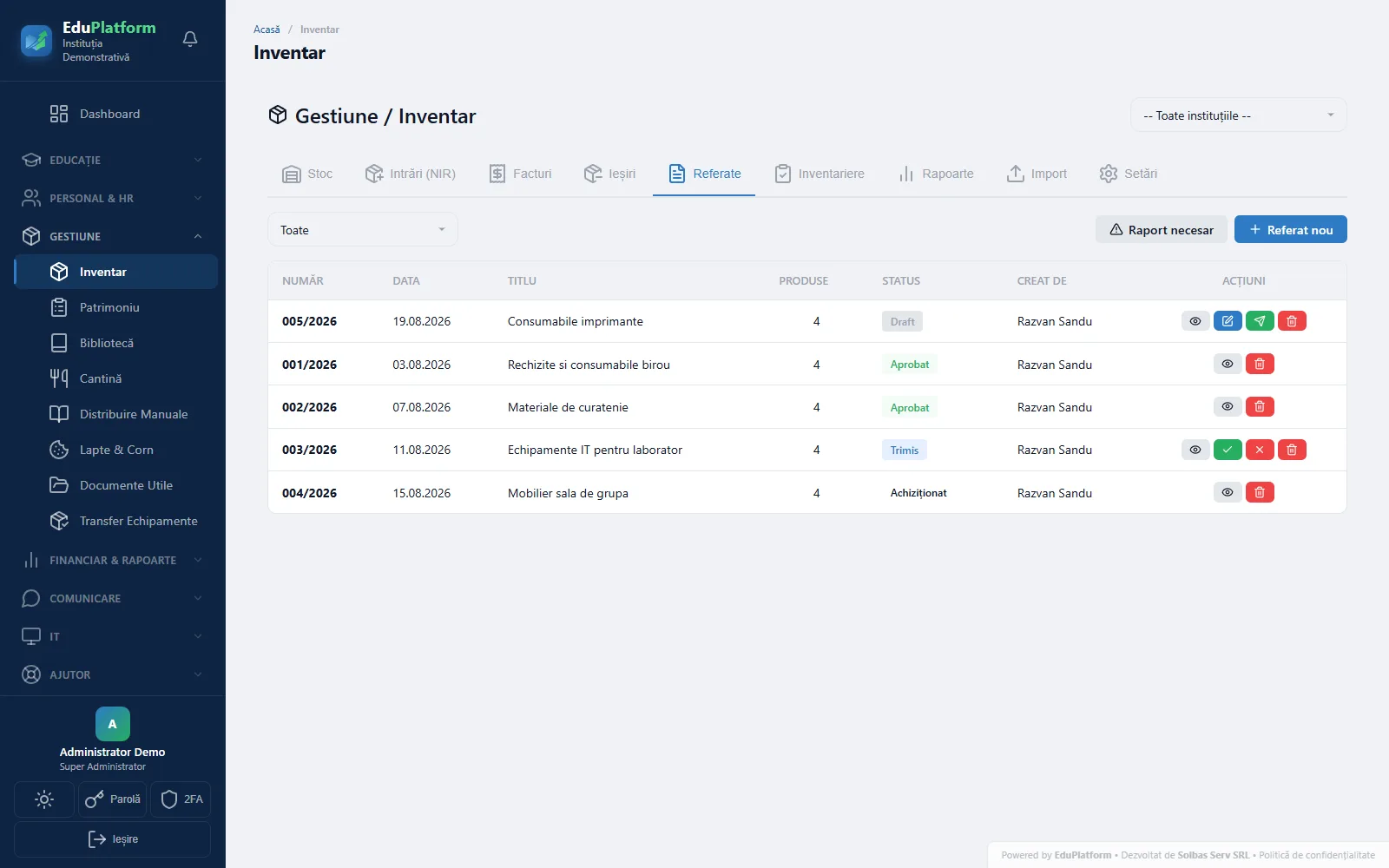
Task: Expand the COMUNICARE sidebar section
Action: [x=113, y=598]
